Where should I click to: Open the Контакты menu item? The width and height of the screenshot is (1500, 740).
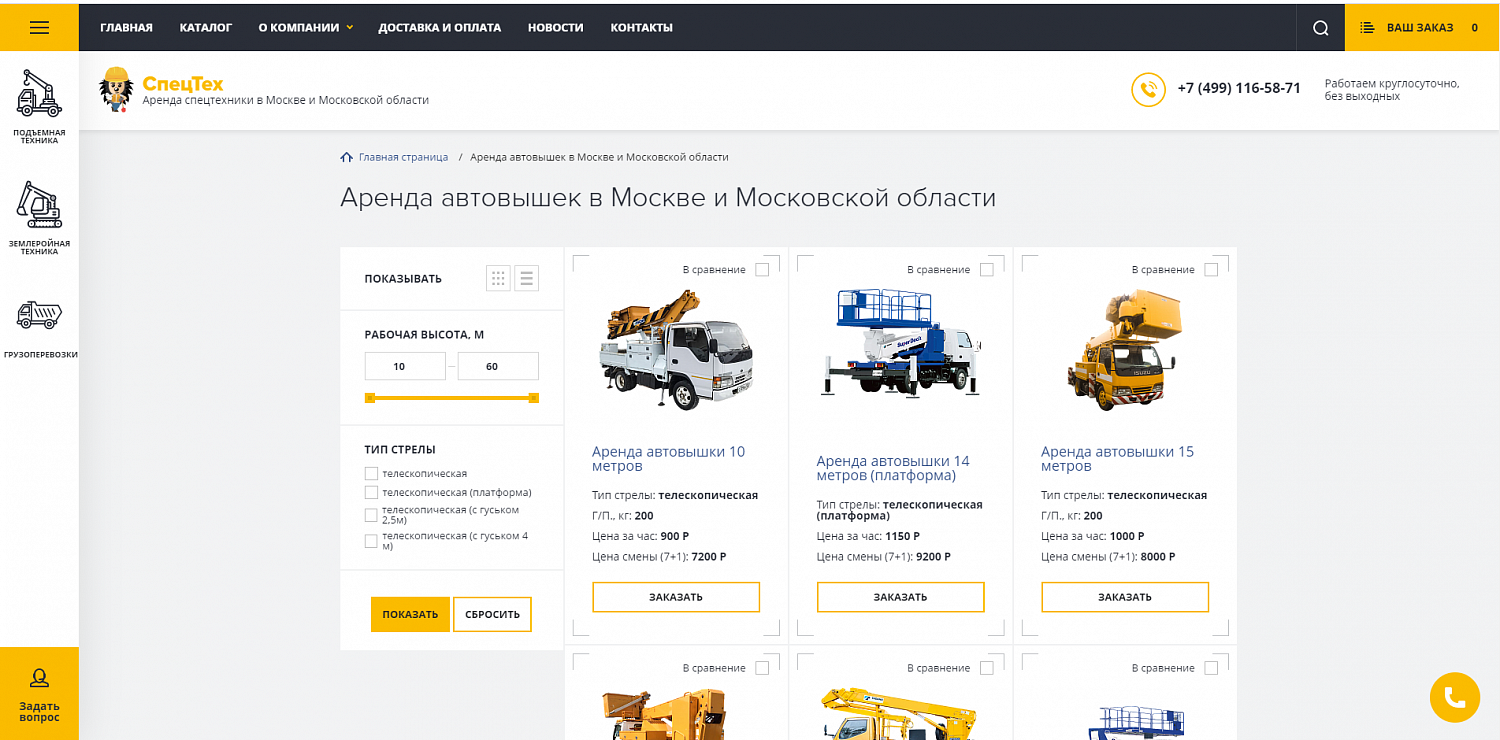click(x=642, y=28)
